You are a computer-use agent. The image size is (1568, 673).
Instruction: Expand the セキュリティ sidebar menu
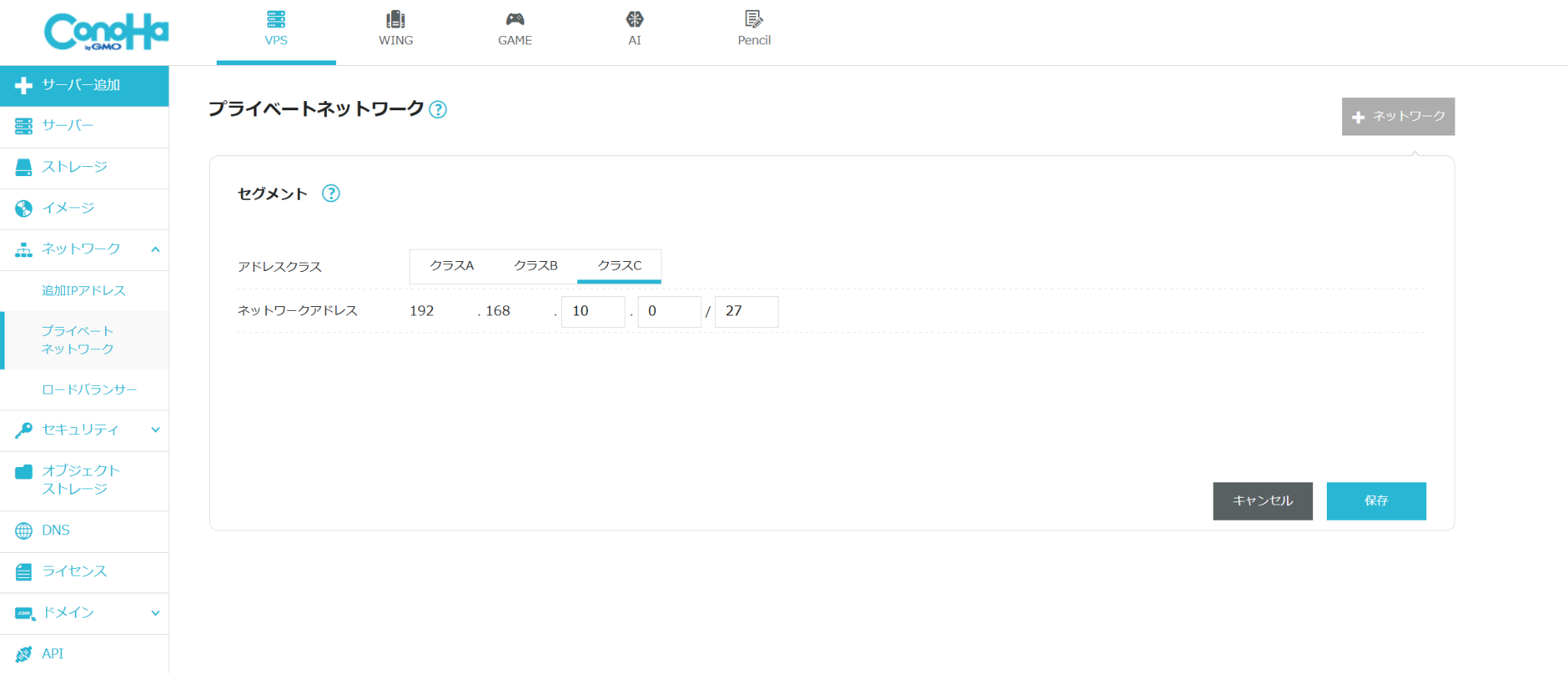pyautogui.click(x=155, y=430)
